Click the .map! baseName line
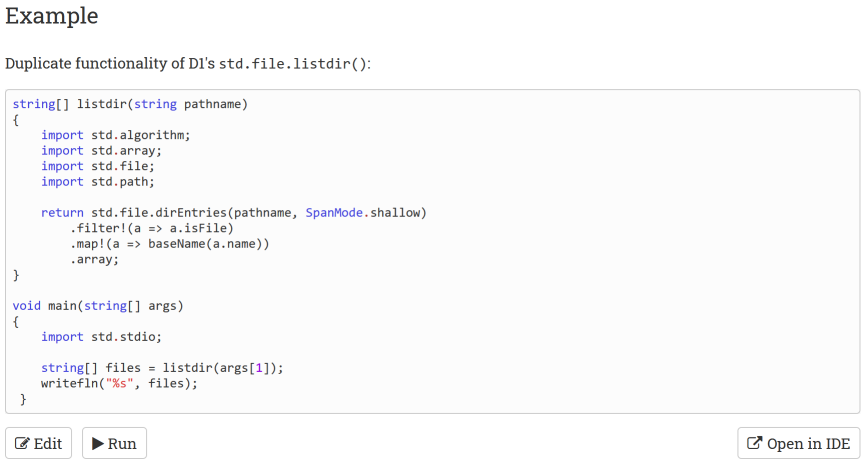 tap(170, 243)
